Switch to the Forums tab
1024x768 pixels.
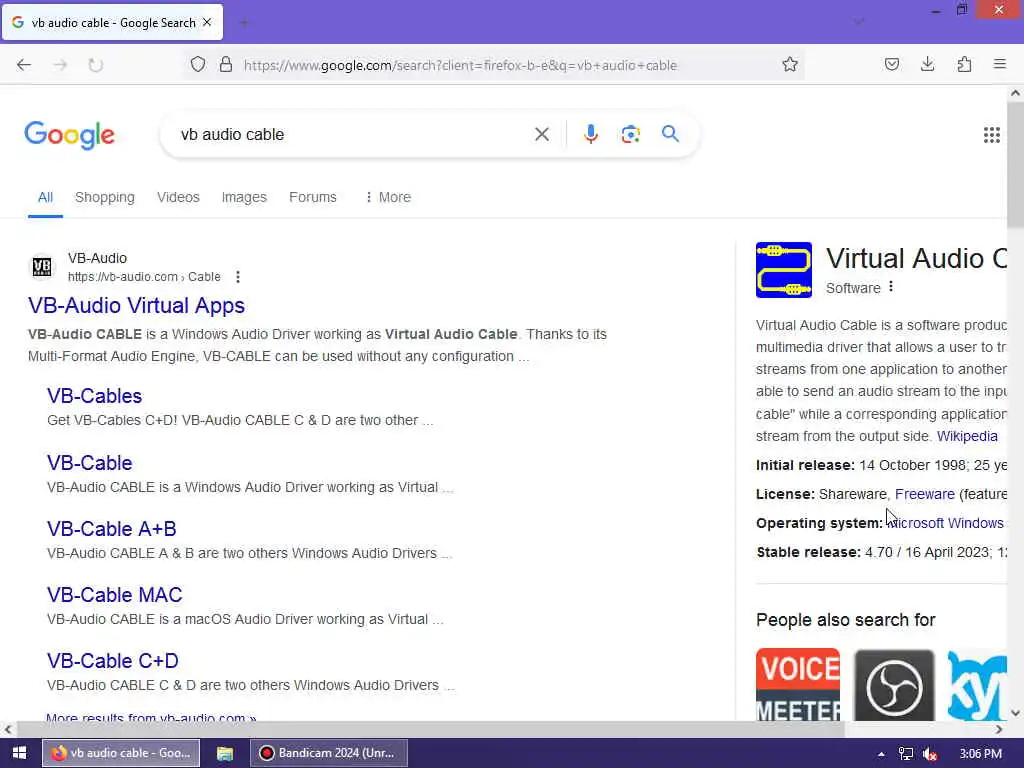click(x=313, y=197)
